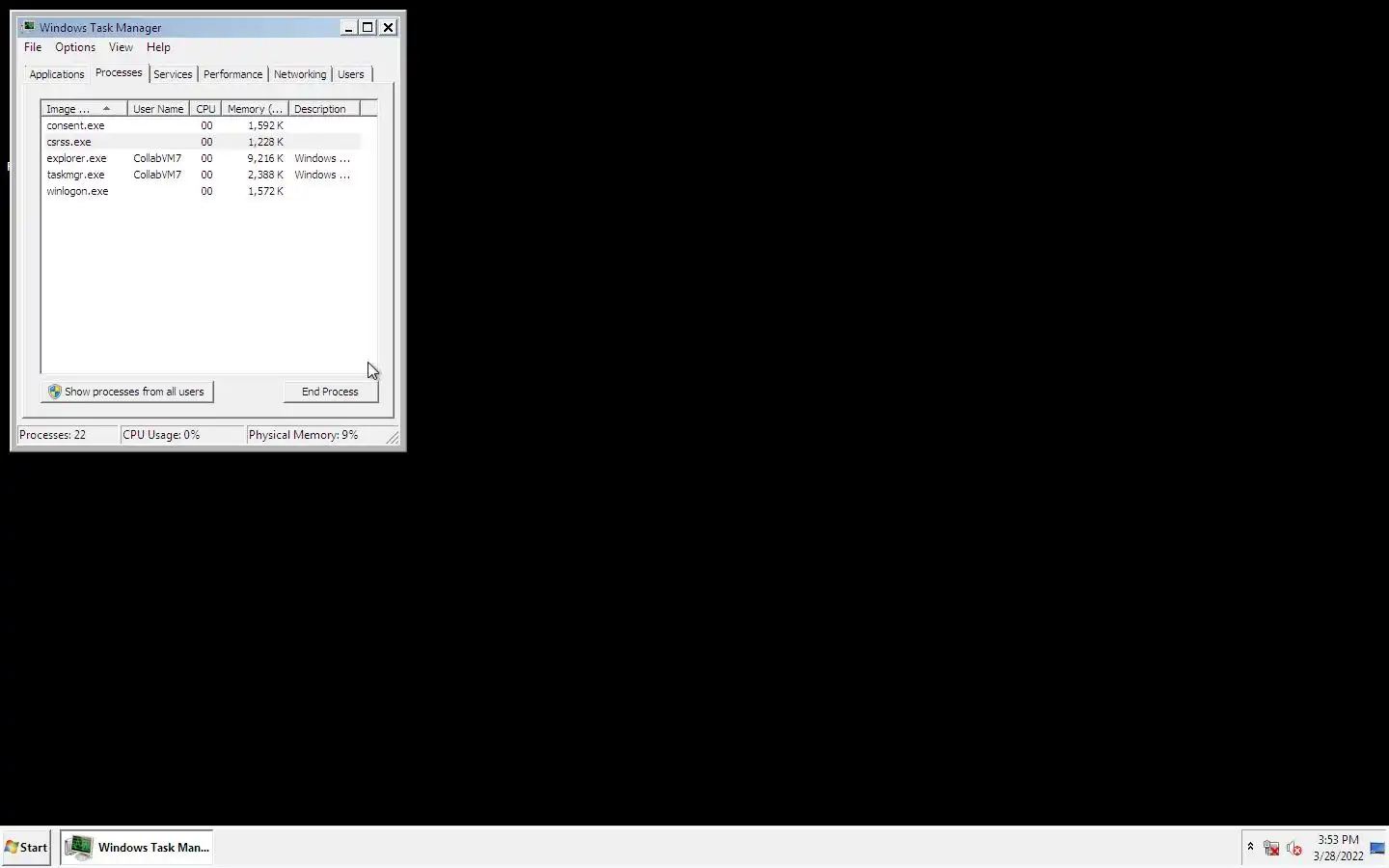Screen dimensions: 1389x868
Task: Click the description cell of taskmgr.exe
Action: pos(322,175)
